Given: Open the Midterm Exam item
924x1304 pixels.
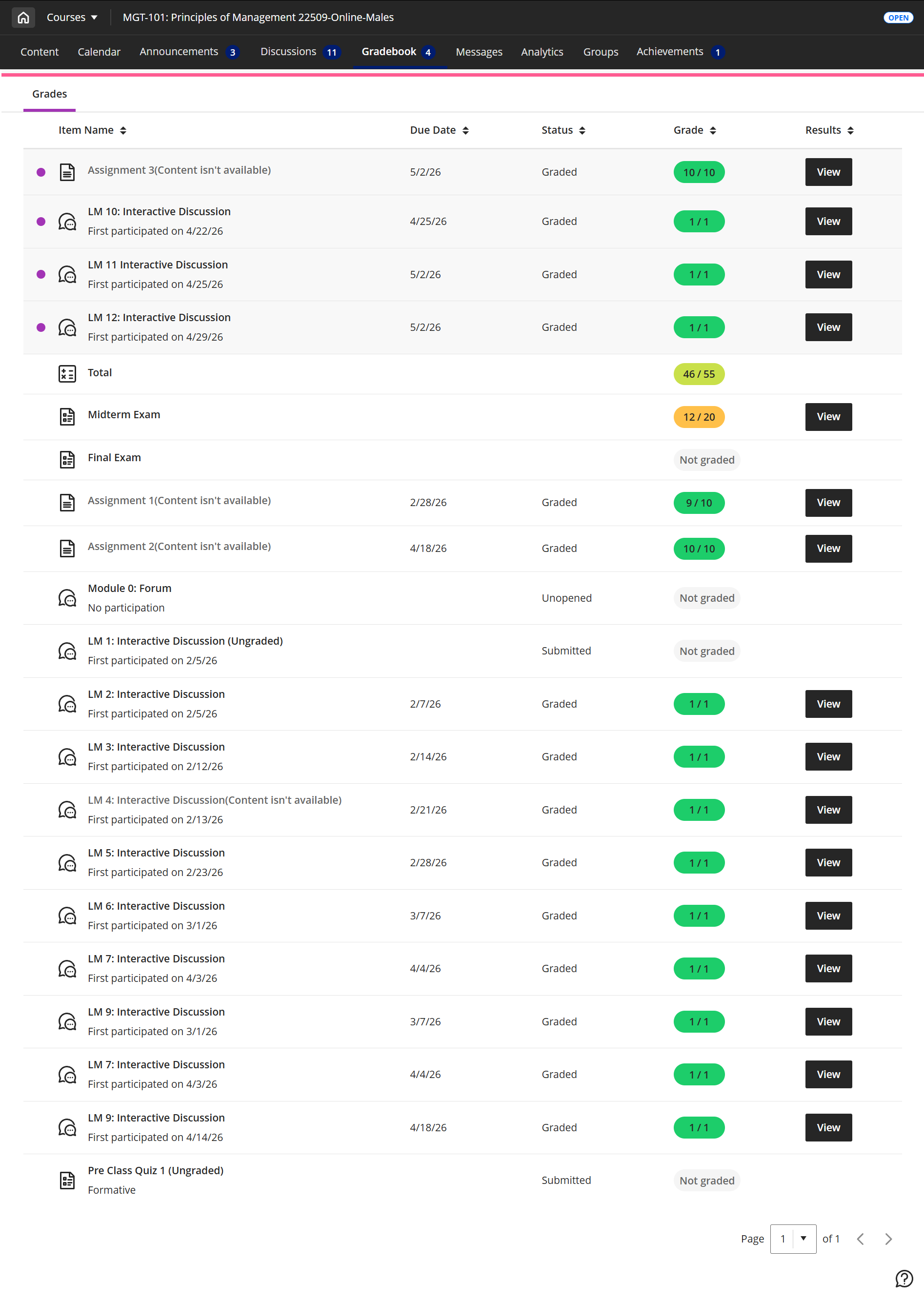Looking at the screenshot, I should click(x=124, y=414).
